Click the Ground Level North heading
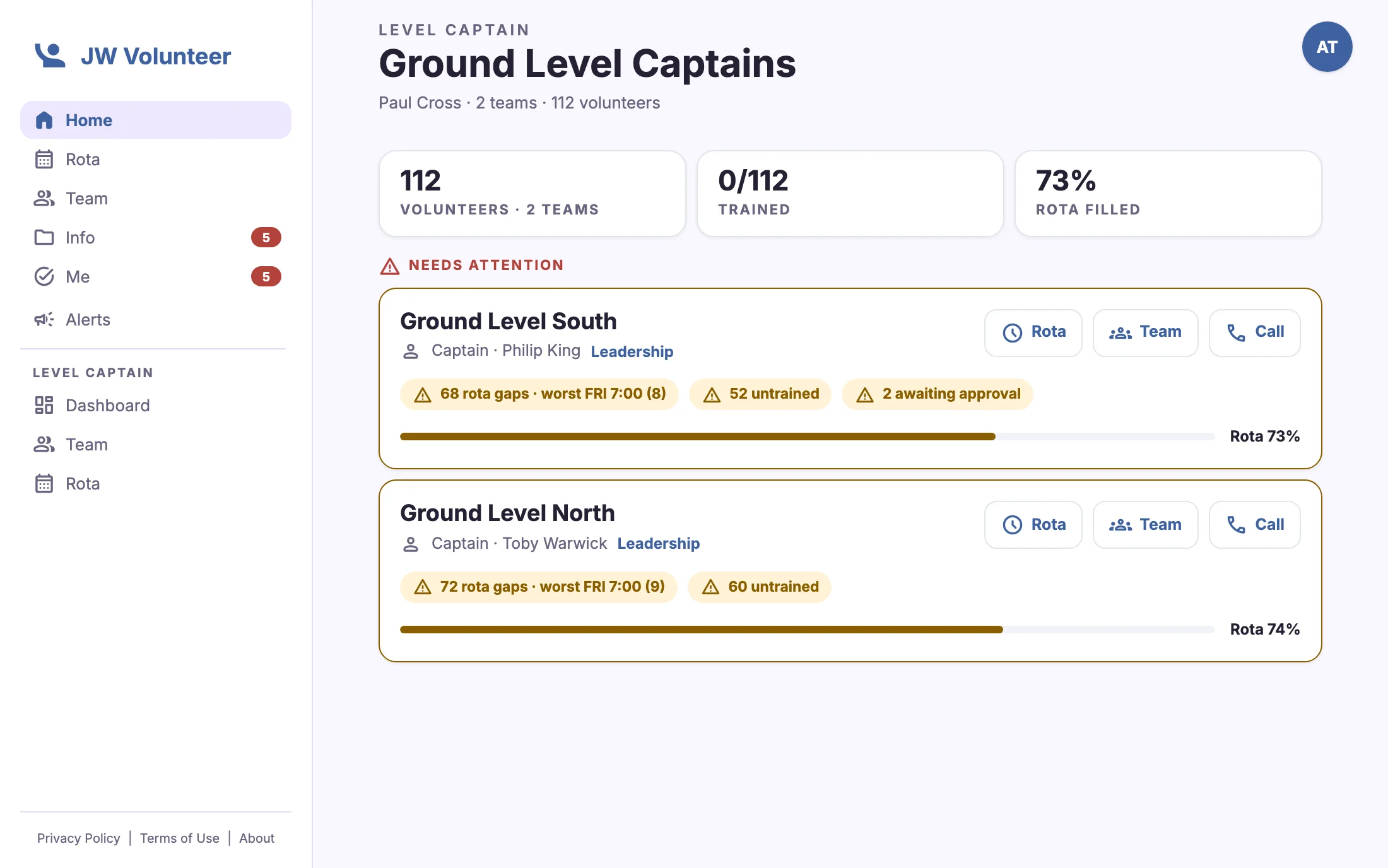This screenshot has height=868, width=1388. [507, 513]
